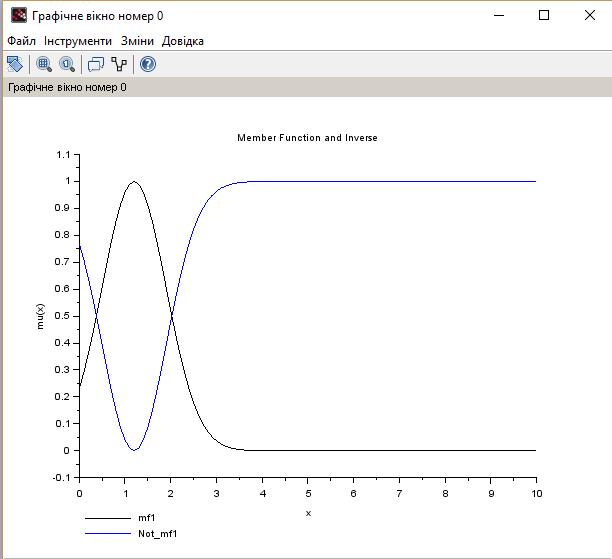
Task: Open the Довідка menu
Action: pyautogui.click(x=183, y=41)
